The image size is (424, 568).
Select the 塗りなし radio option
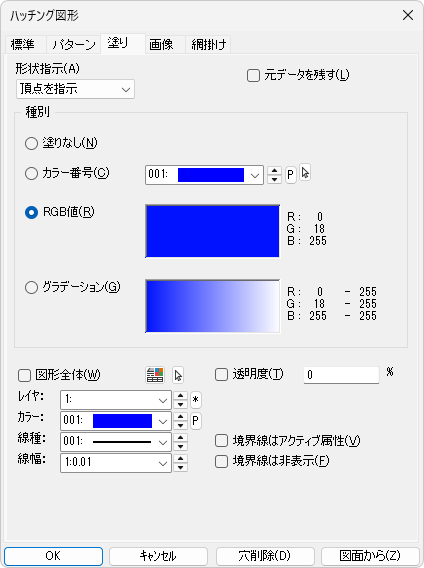click(x=32, y=143)
